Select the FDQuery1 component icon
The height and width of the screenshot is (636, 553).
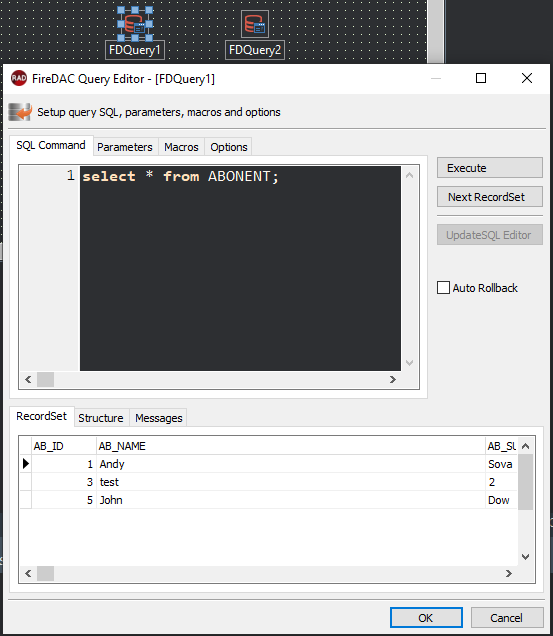(135, 24)
